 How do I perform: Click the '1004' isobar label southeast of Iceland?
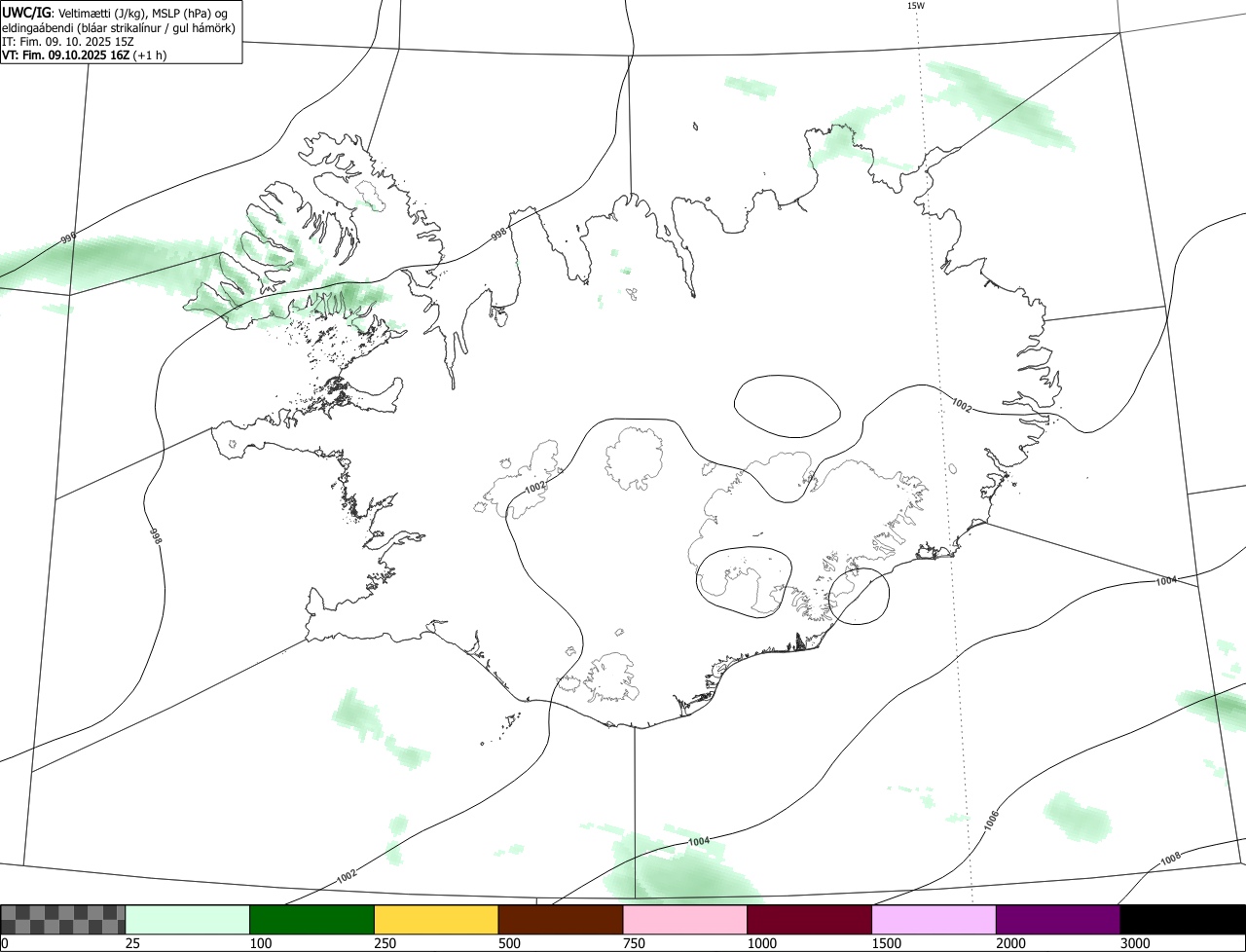click(1166, 580)
